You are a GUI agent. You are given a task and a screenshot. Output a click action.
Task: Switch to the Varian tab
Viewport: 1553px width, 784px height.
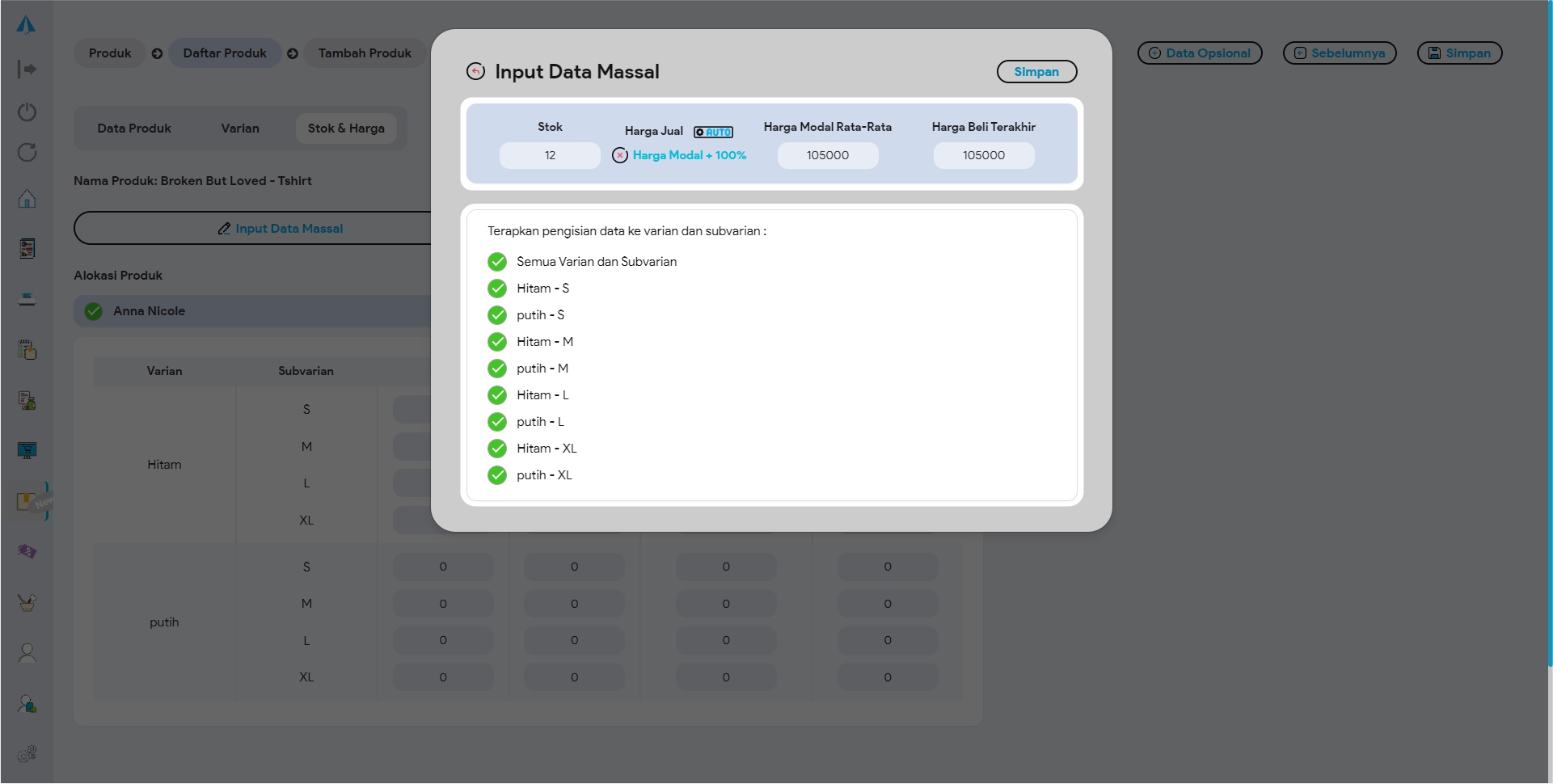[240, 129]
